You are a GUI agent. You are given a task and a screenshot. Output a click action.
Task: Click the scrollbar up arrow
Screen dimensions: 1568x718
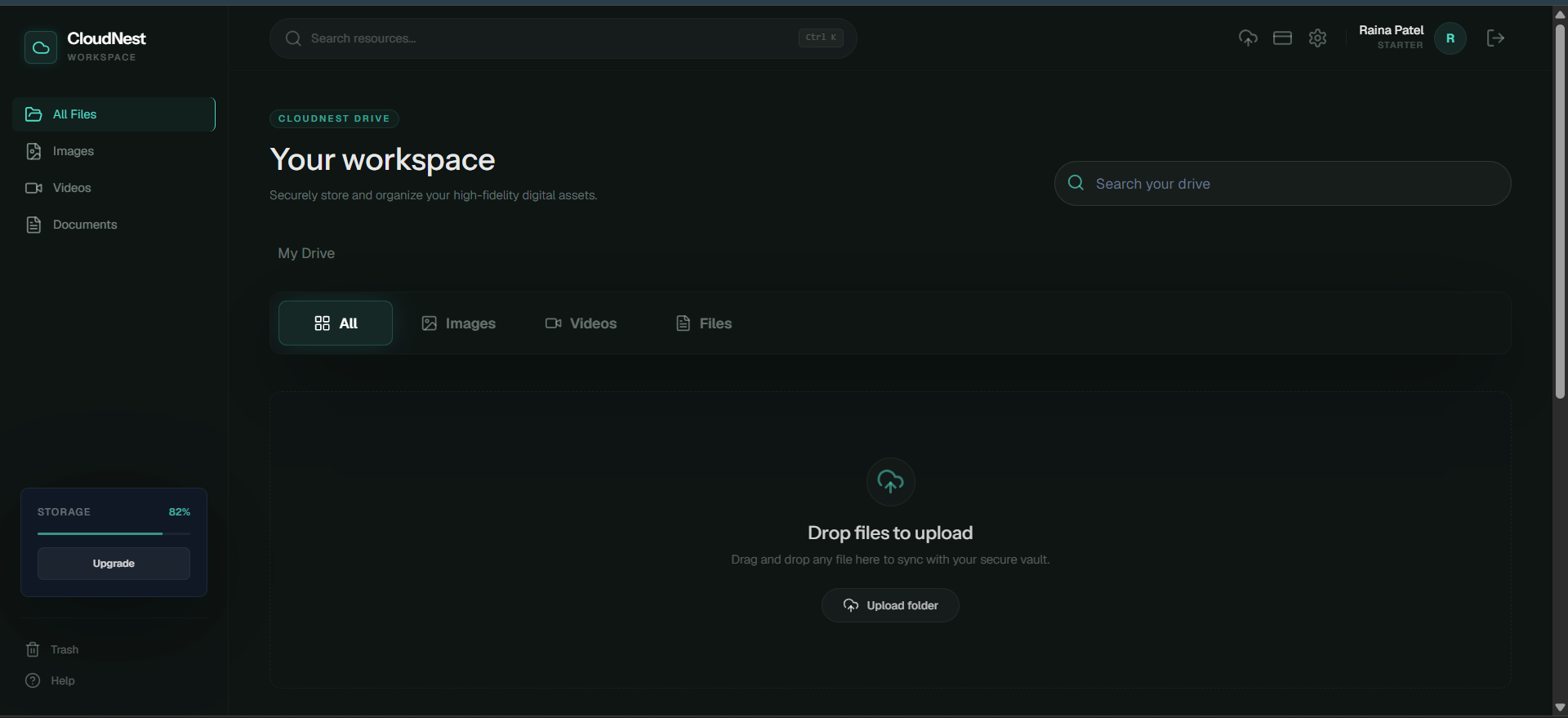[1560, 14]
